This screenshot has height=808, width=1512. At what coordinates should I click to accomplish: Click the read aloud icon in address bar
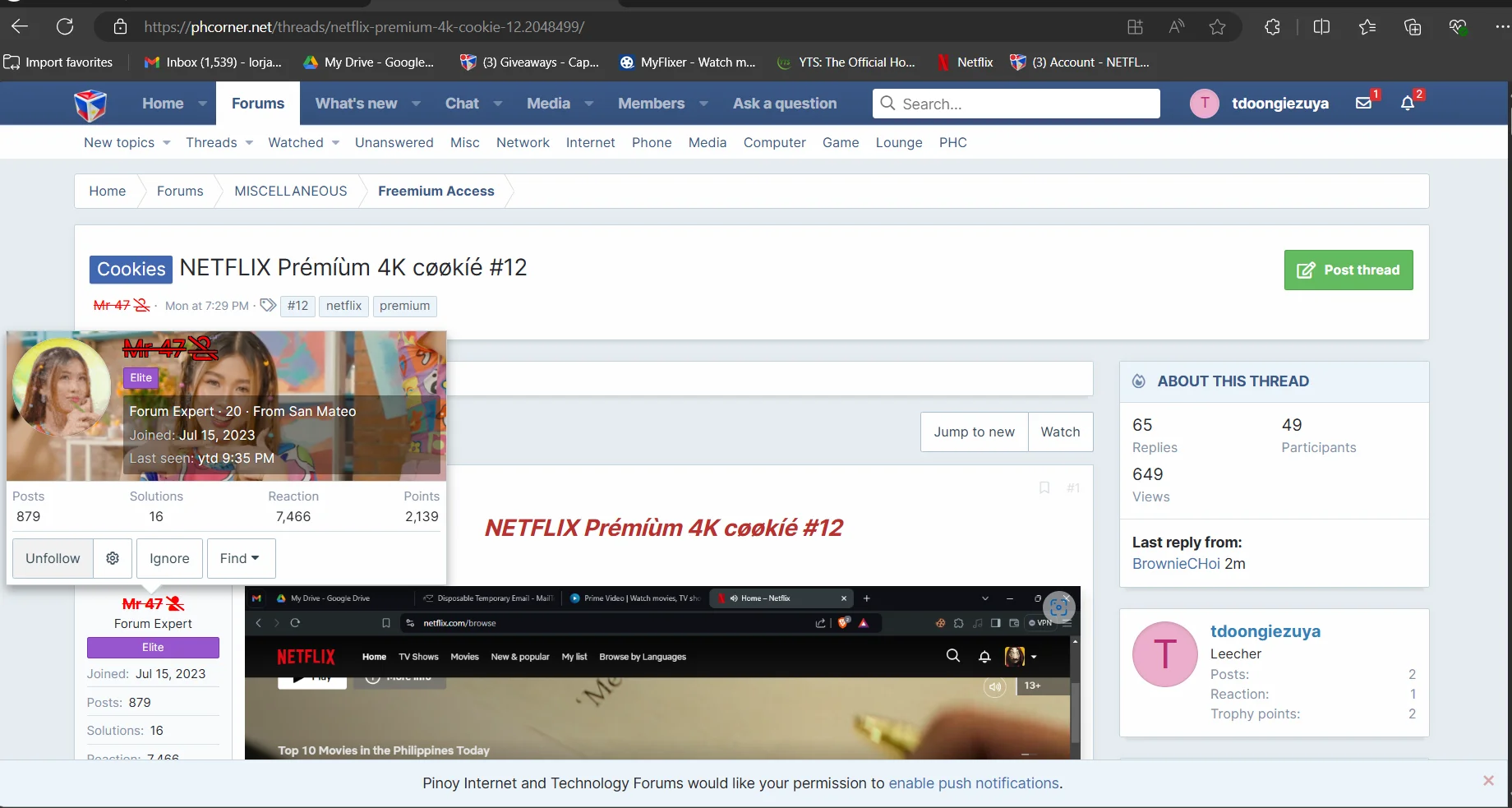pos(1177,27)
